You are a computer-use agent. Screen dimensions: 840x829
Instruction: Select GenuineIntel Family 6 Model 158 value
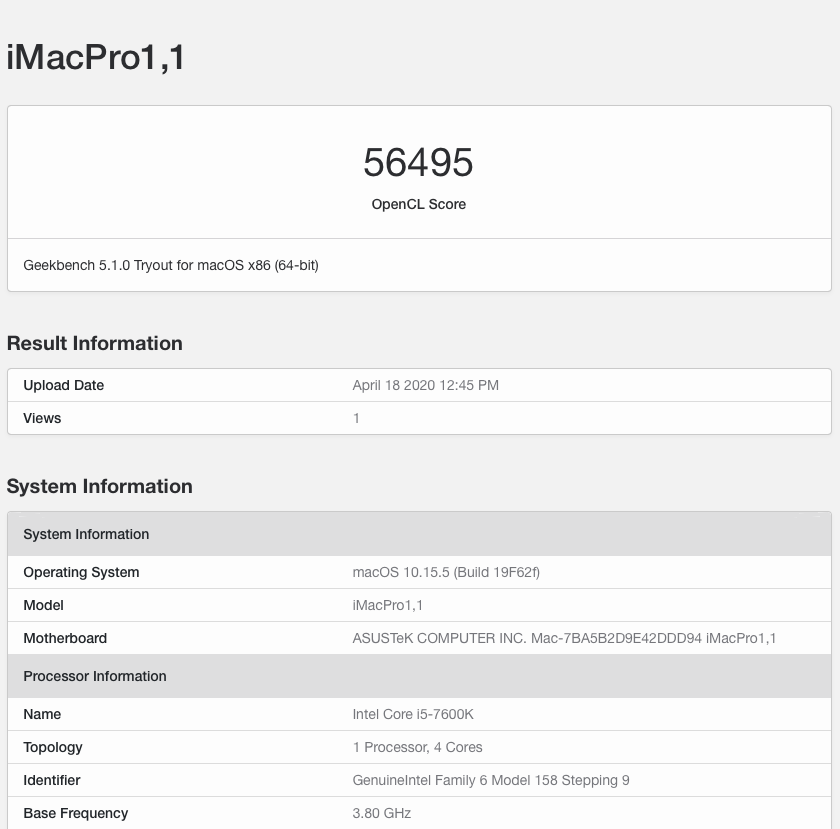491,780
